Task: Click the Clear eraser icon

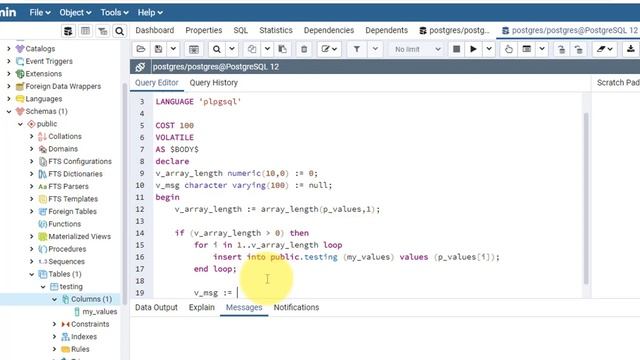Action: [604, 49]
